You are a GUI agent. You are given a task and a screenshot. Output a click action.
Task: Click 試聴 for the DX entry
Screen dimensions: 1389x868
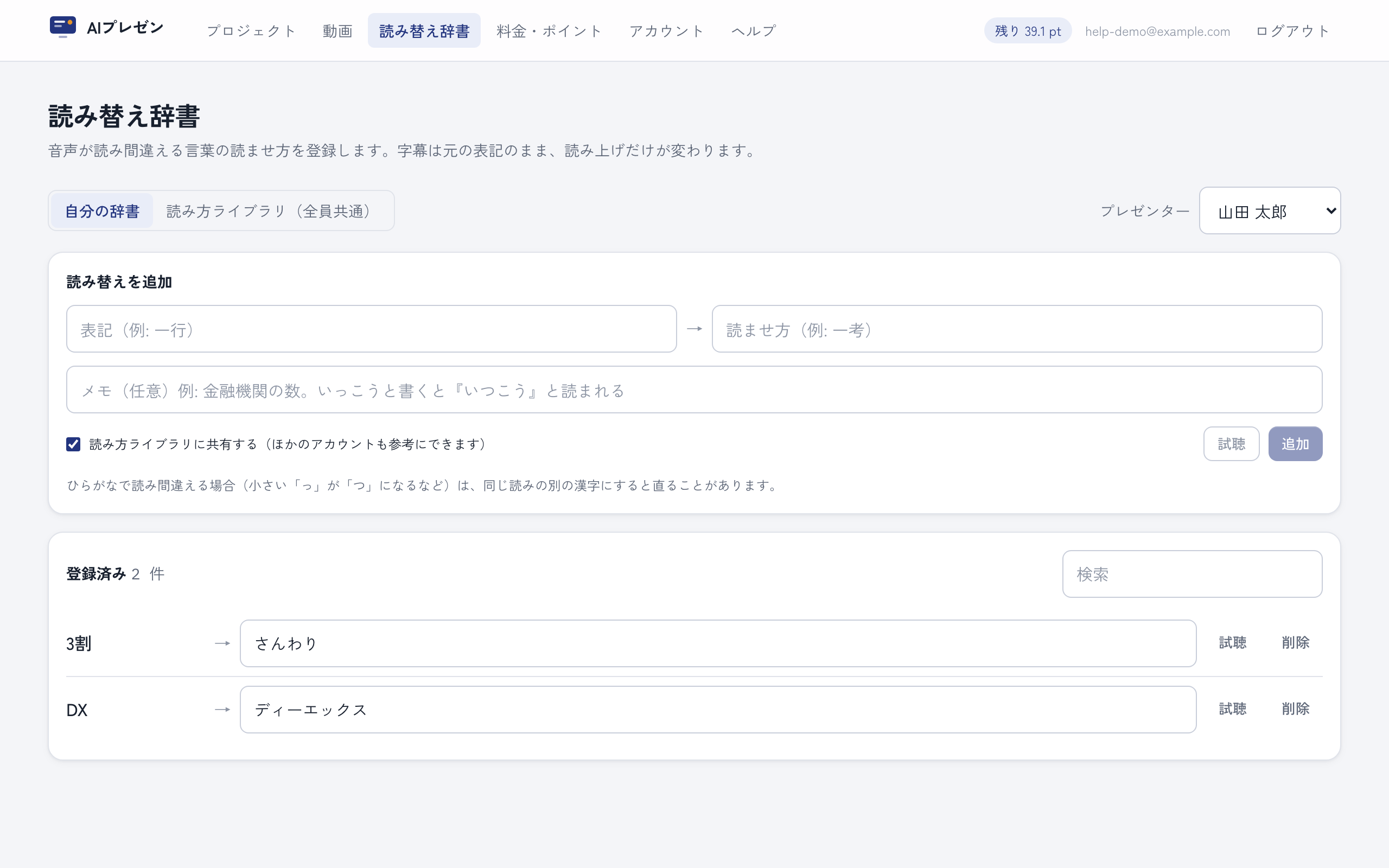(1232, 709)
